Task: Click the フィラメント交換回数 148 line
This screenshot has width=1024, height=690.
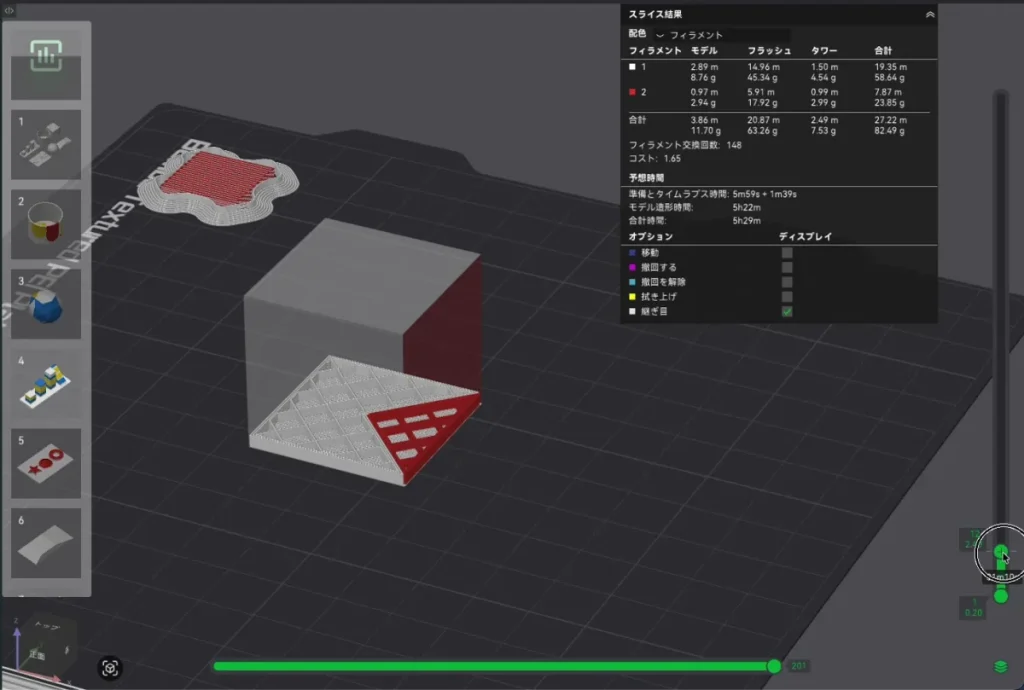Action: [x=685, y=145]
